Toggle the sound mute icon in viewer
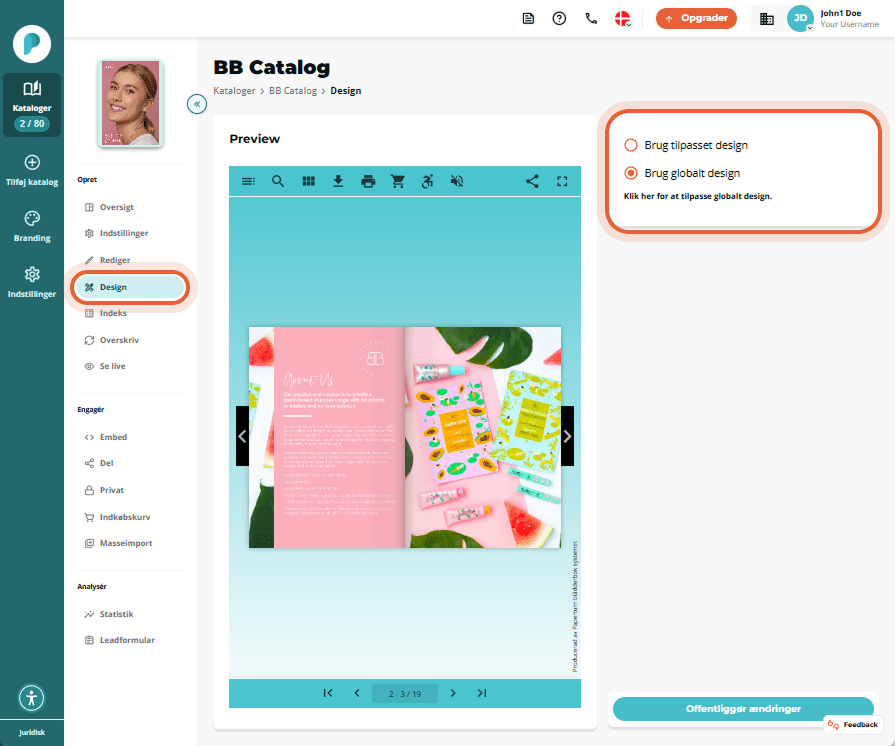Image resolution: width=895 pixels, height=746 pixels. pyautogui.click(x=457, y=182)
